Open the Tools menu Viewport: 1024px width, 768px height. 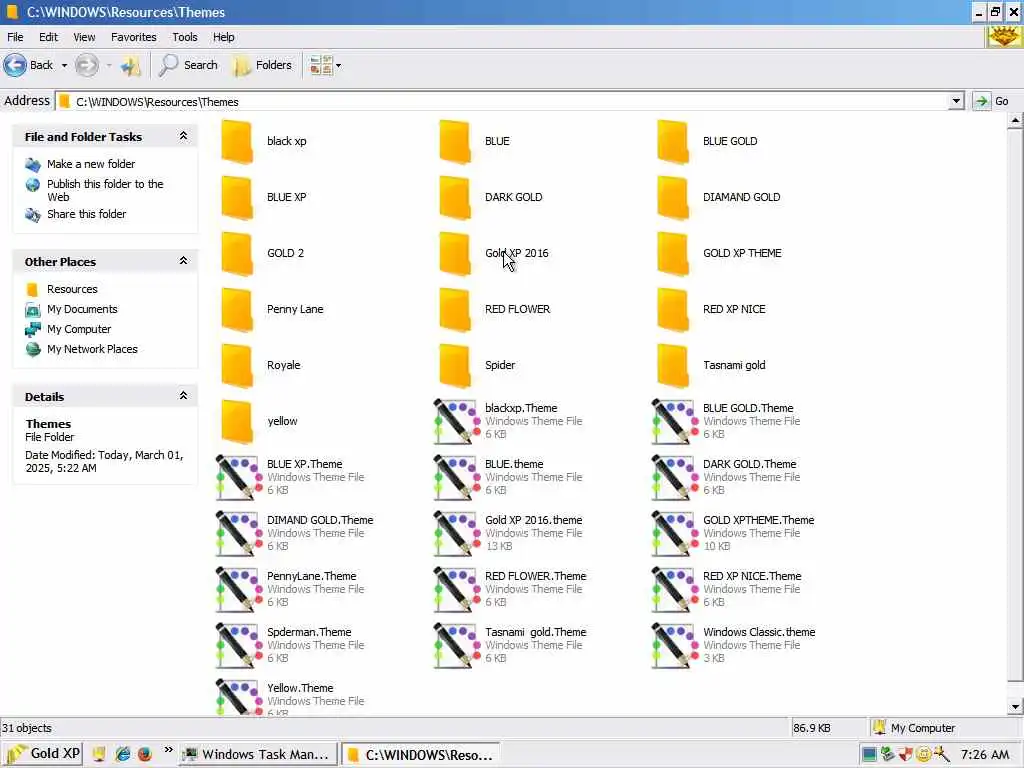185,37
